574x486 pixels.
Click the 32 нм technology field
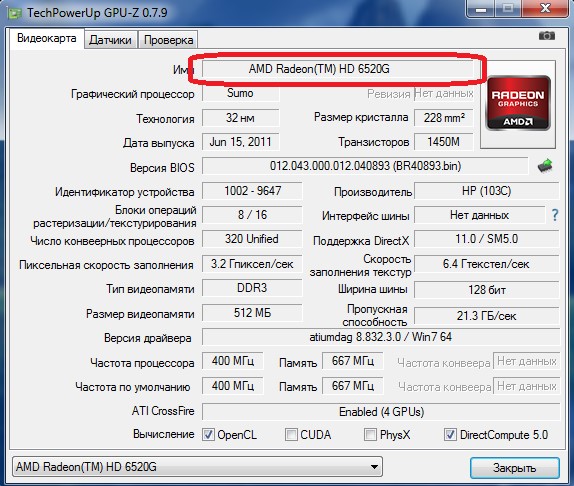241,118
